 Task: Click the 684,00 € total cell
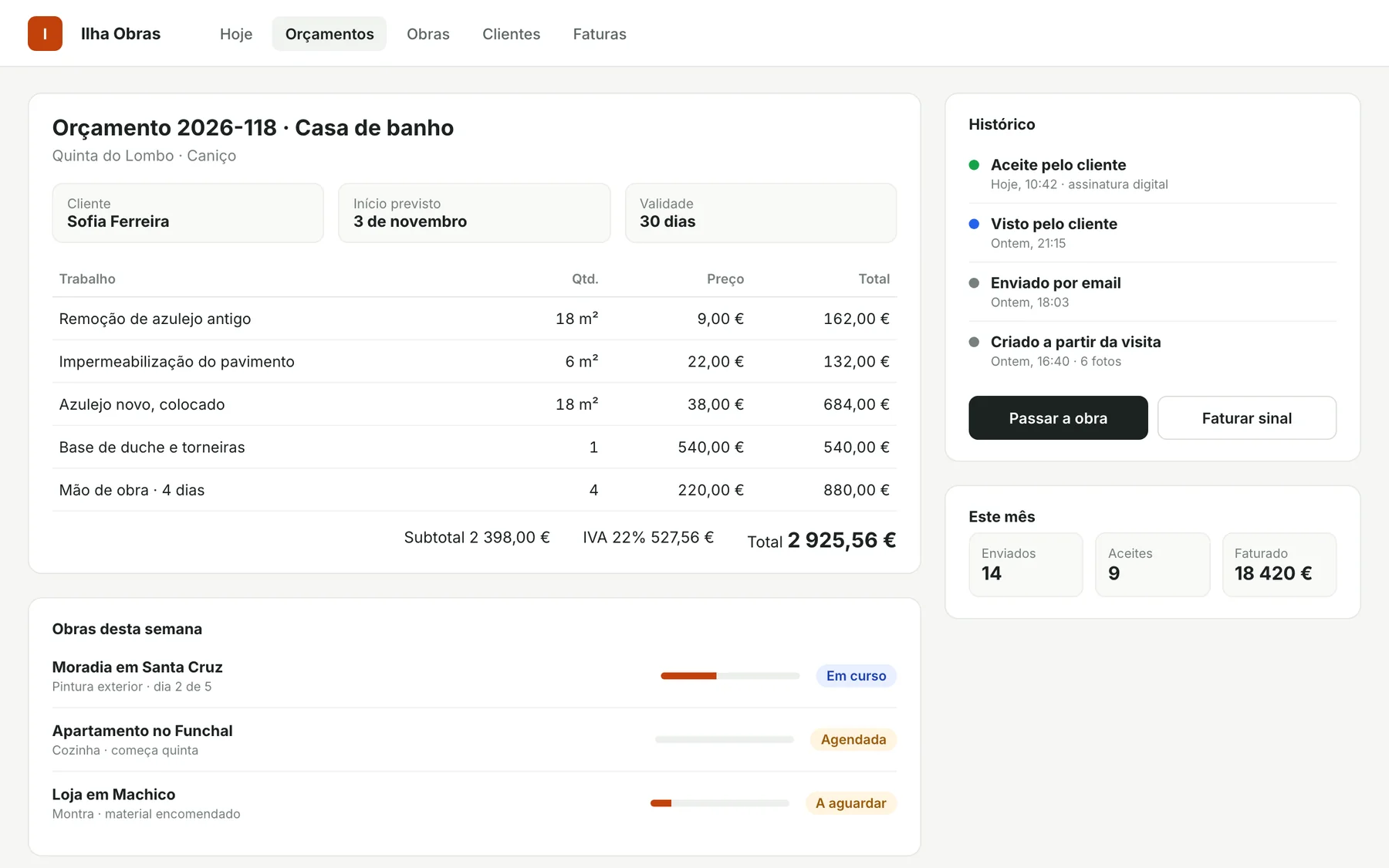tap(857, 404)
